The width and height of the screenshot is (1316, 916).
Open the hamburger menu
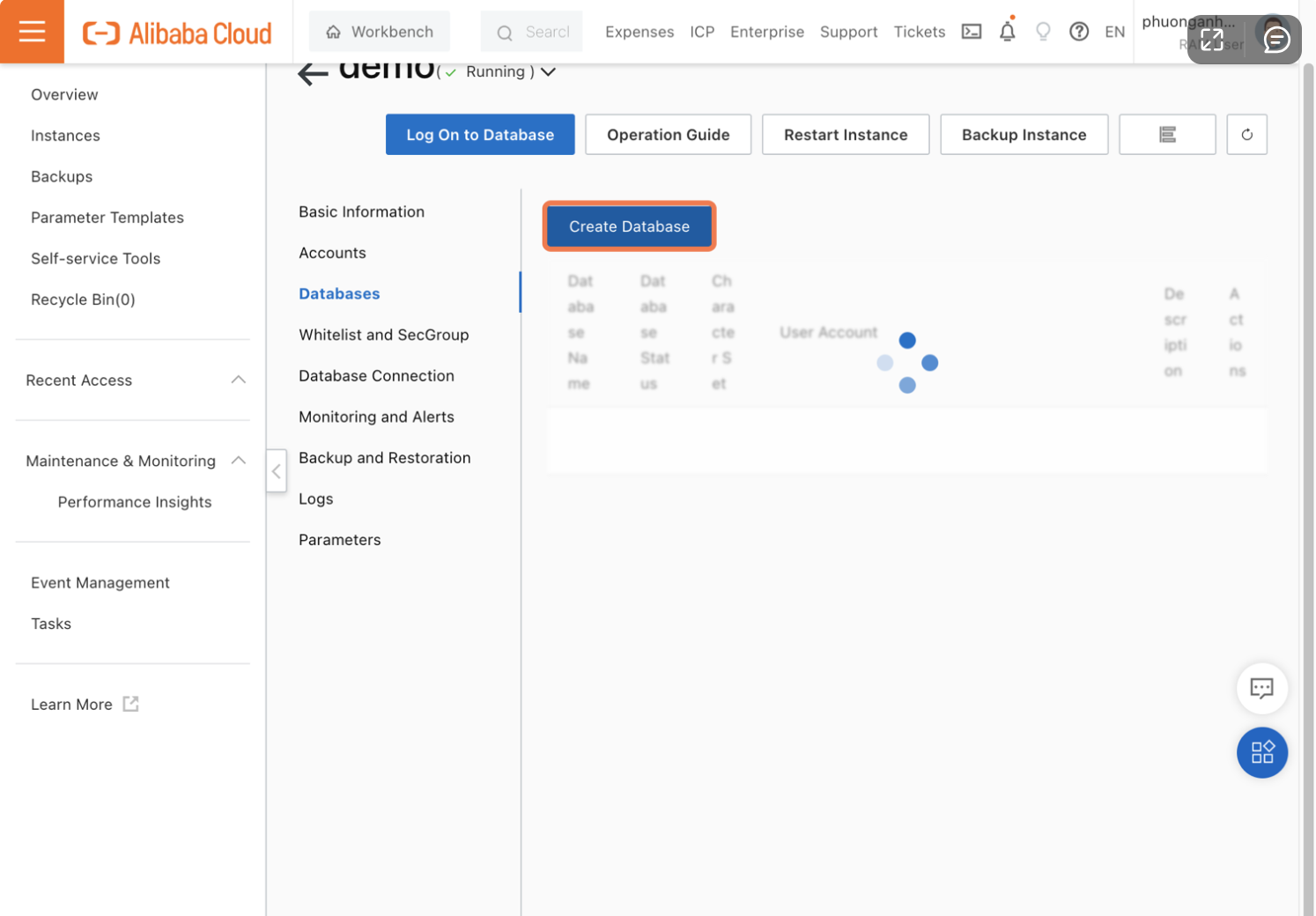click(x=32, y=31)
